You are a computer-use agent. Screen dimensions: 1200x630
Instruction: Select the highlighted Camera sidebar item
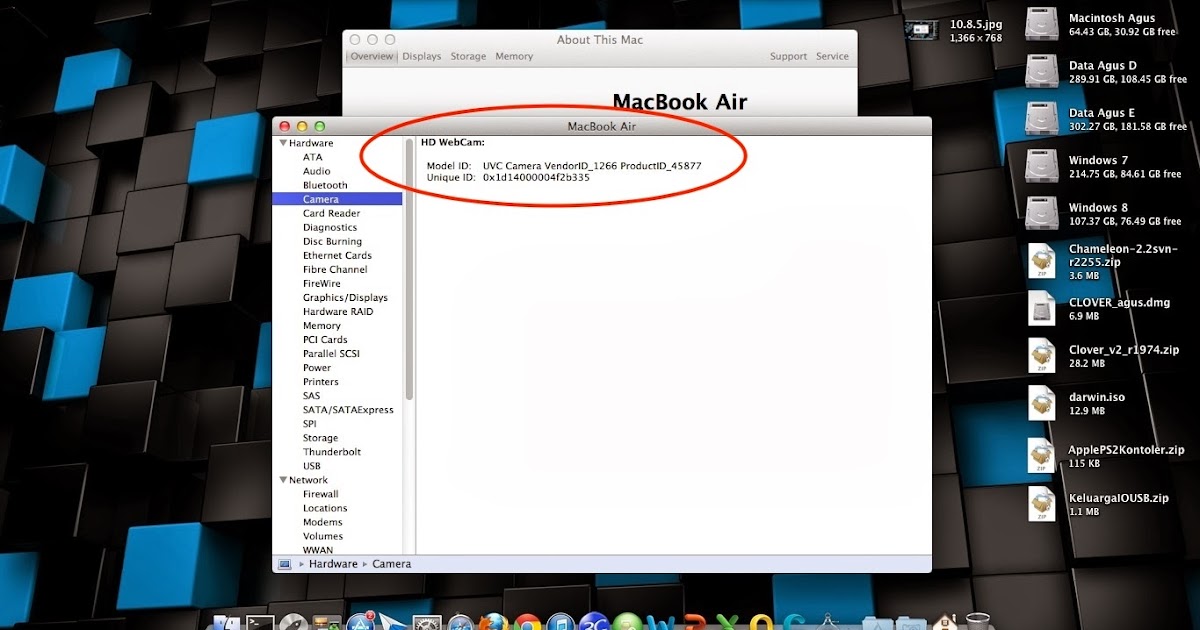[x=338, y=199]
